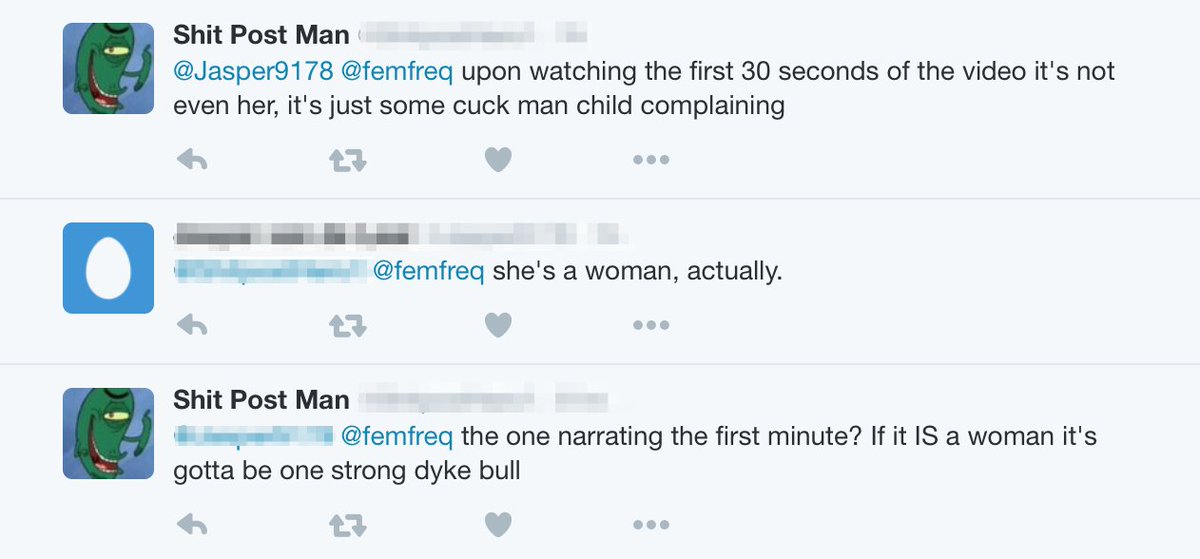Retweet the "she's a woman, actually" tweet
This screenshot has width=1200, height=559.
(x=347, y=323)
